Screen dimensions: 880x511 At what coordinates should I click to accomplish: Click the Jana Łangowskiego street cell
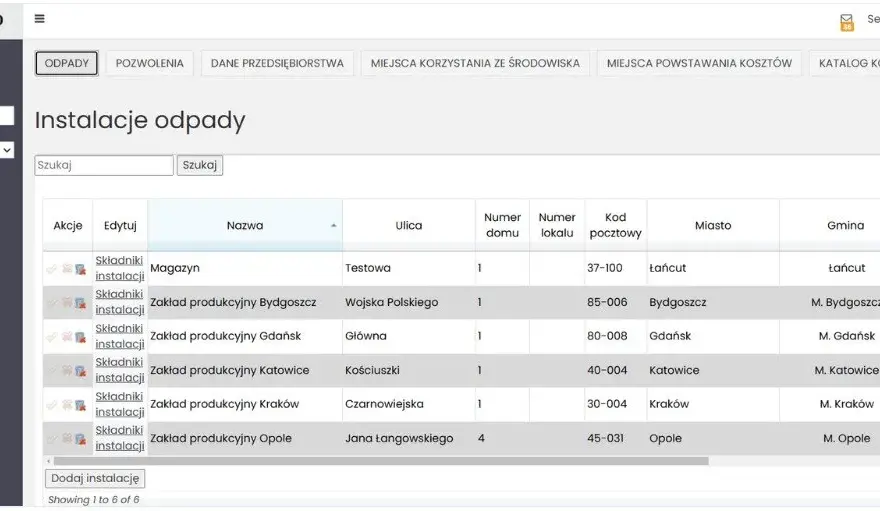coord(409,438)
